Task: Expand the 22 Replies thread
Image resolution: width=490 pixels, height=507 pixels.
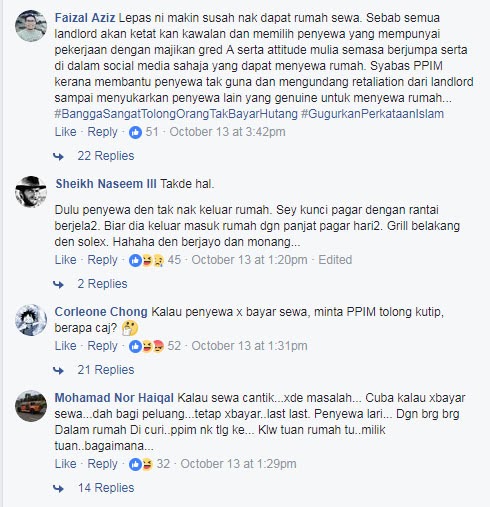Action: [106, 156]
